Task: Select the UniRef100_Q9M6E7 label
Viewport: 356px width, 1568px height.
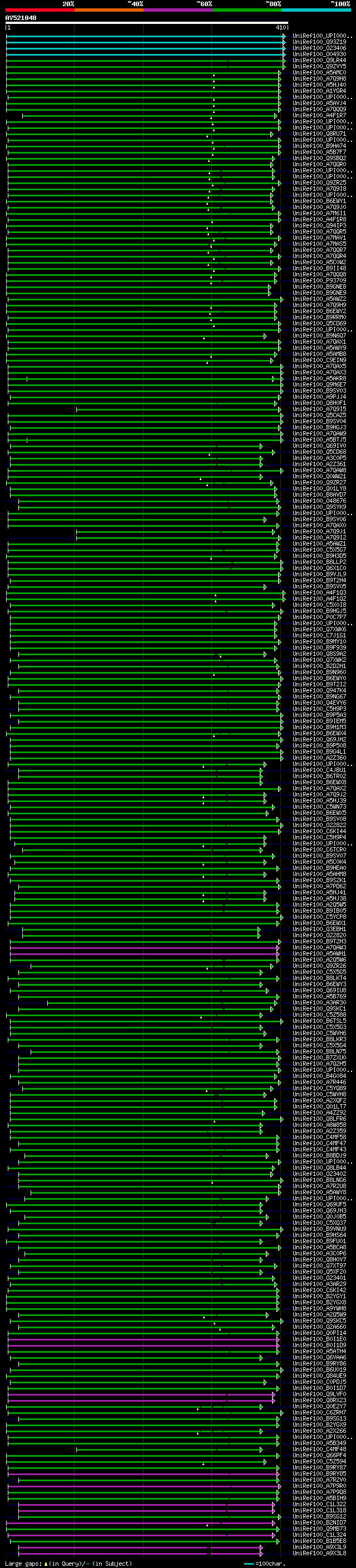Action: (319, 385)
